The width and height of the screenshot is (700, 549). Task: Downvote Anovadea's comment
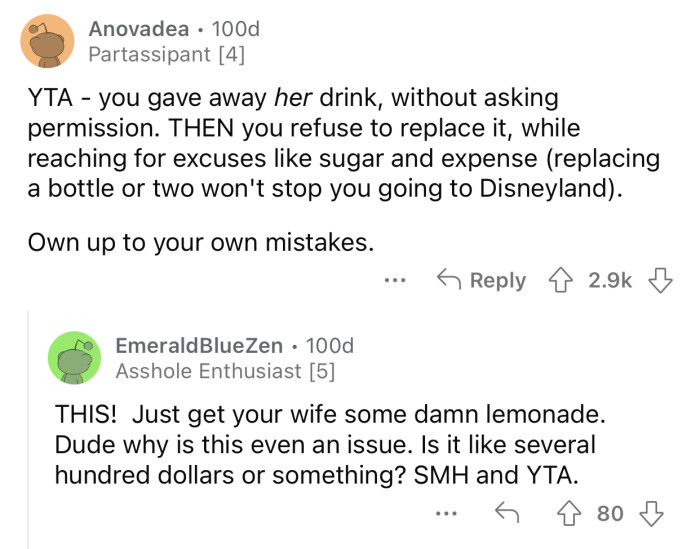pos(661,280)
